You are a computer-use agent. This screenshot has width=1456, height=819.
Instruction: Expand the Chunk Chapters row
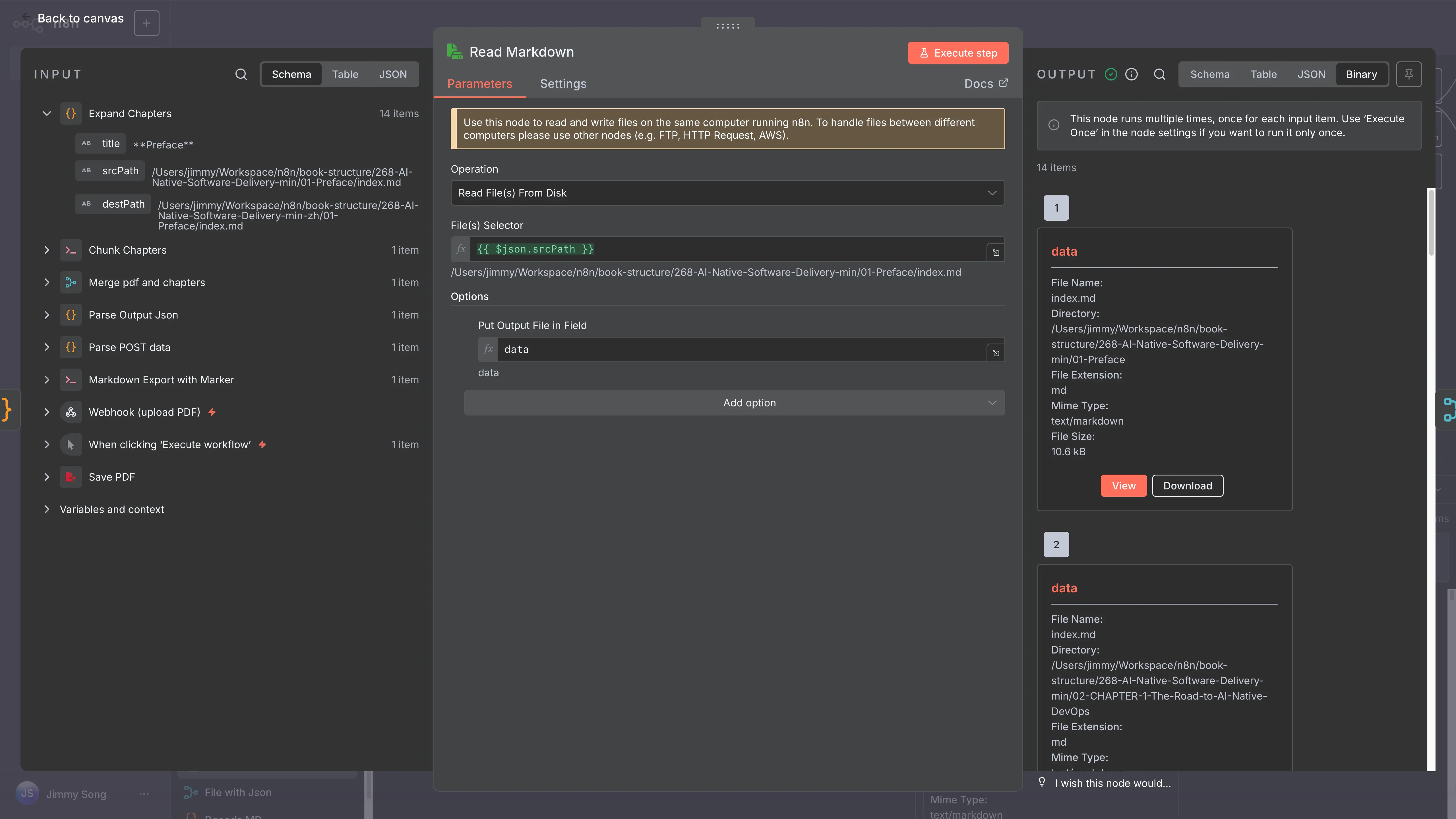(47, 250)
